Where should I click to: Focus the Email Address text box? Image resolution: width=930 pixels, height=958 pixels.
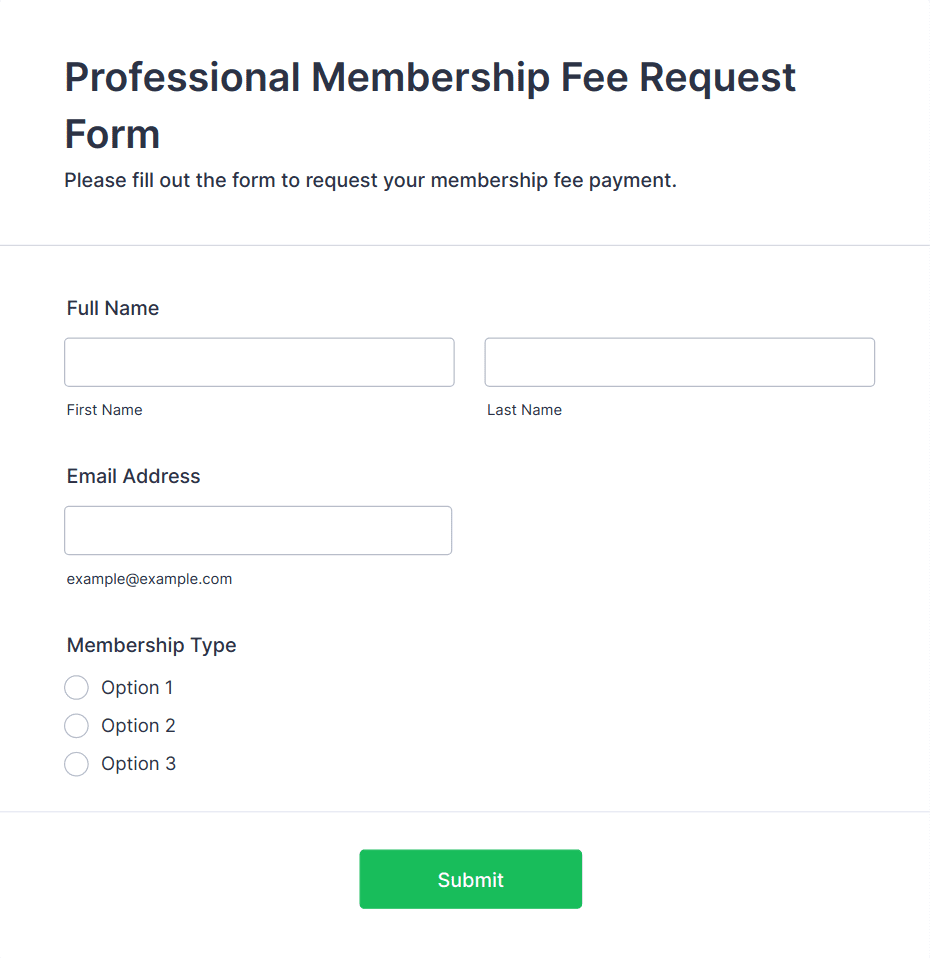(258, 530)
